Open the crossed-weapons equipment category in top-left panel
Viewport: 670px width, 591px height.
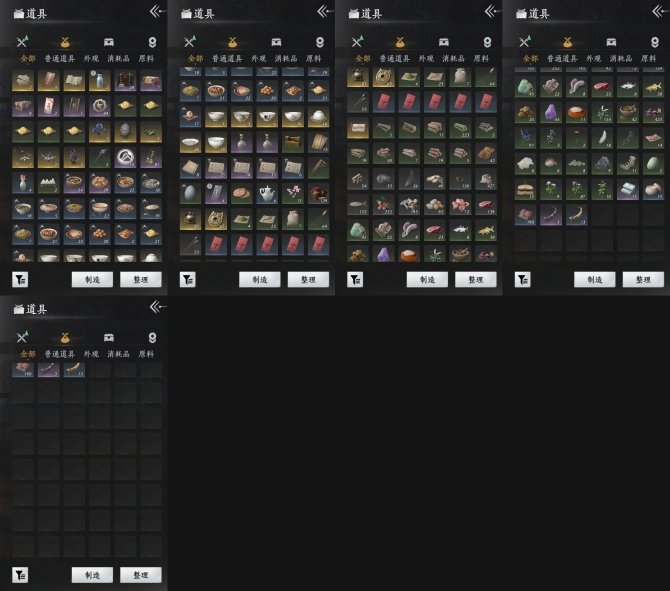[22, 41]
